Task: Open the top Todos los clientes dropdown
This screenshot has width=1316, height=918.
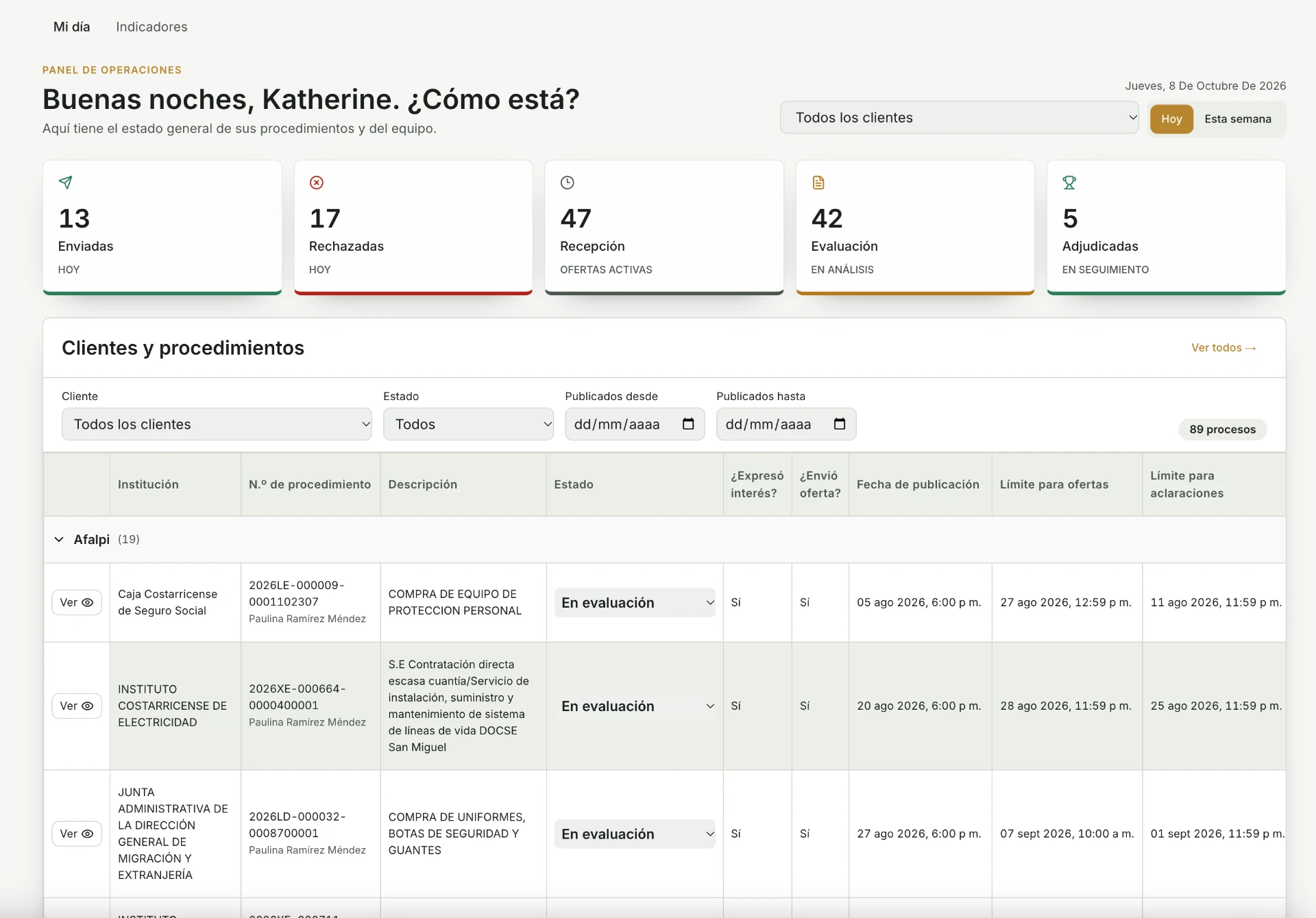Action: coord(959,118)
